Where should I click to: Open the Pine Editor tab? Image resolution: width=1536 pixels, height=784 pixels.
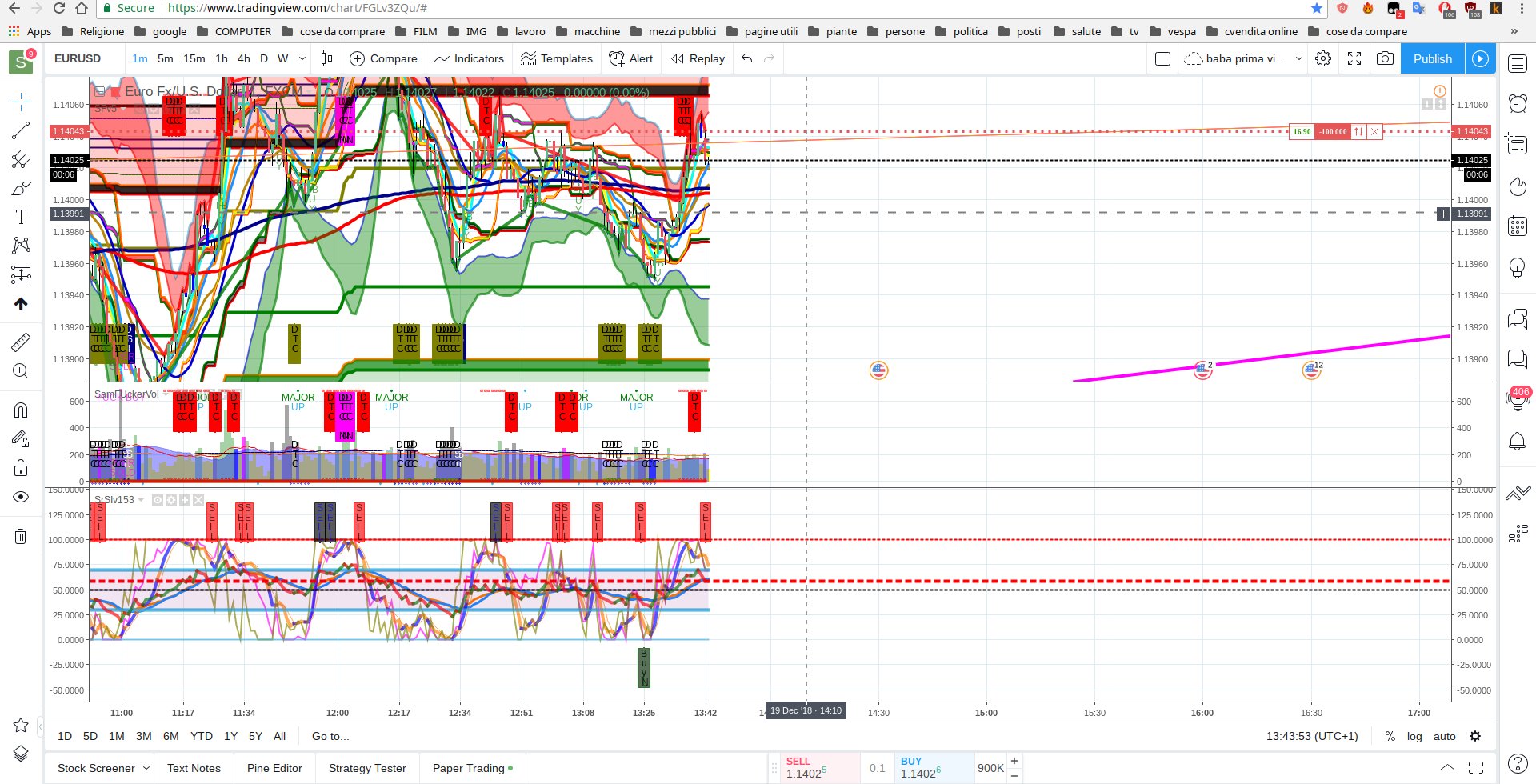coord(274,768)
